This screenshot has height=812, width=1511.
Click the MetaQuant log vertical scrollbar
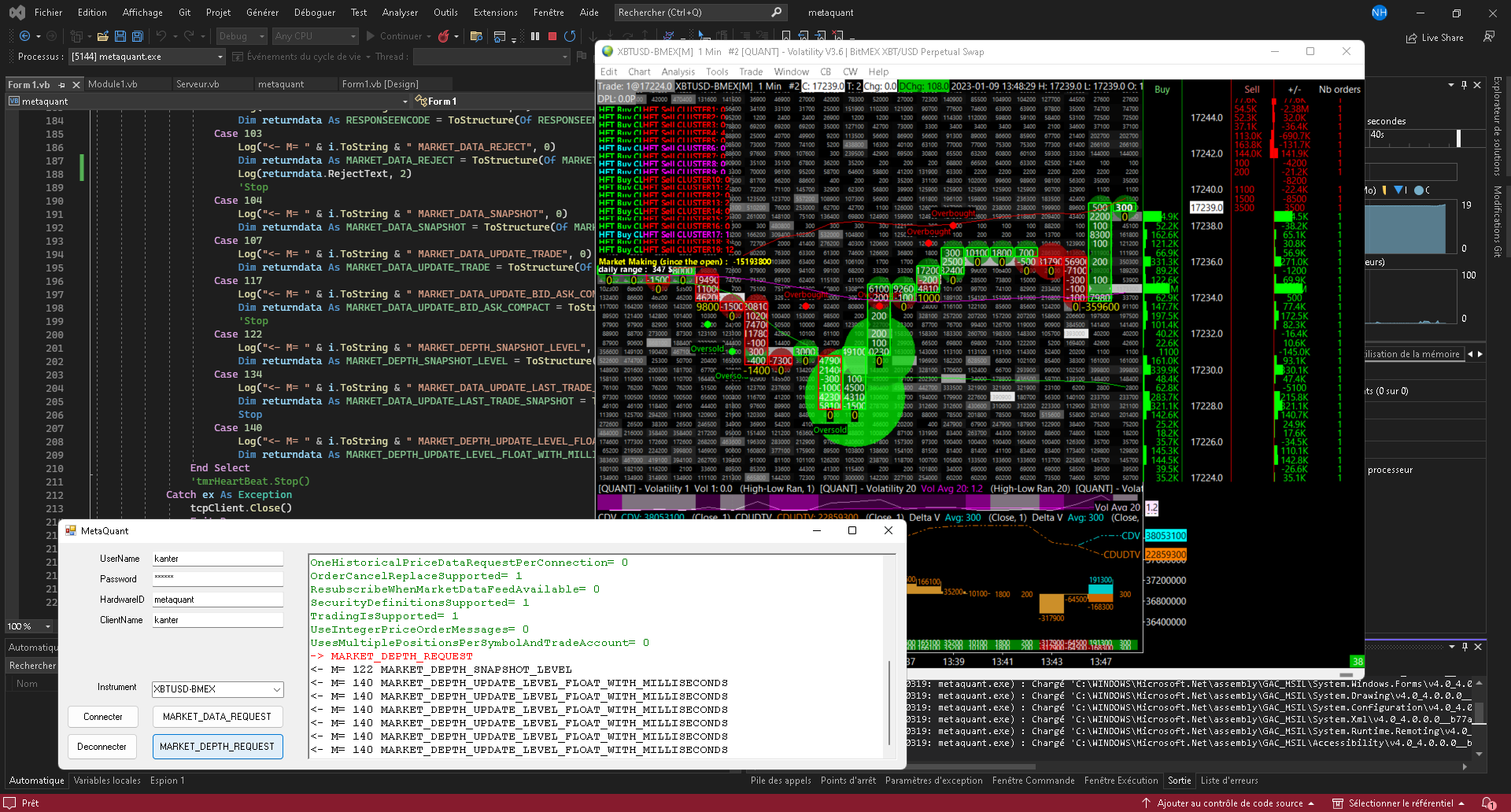point(890,657)
